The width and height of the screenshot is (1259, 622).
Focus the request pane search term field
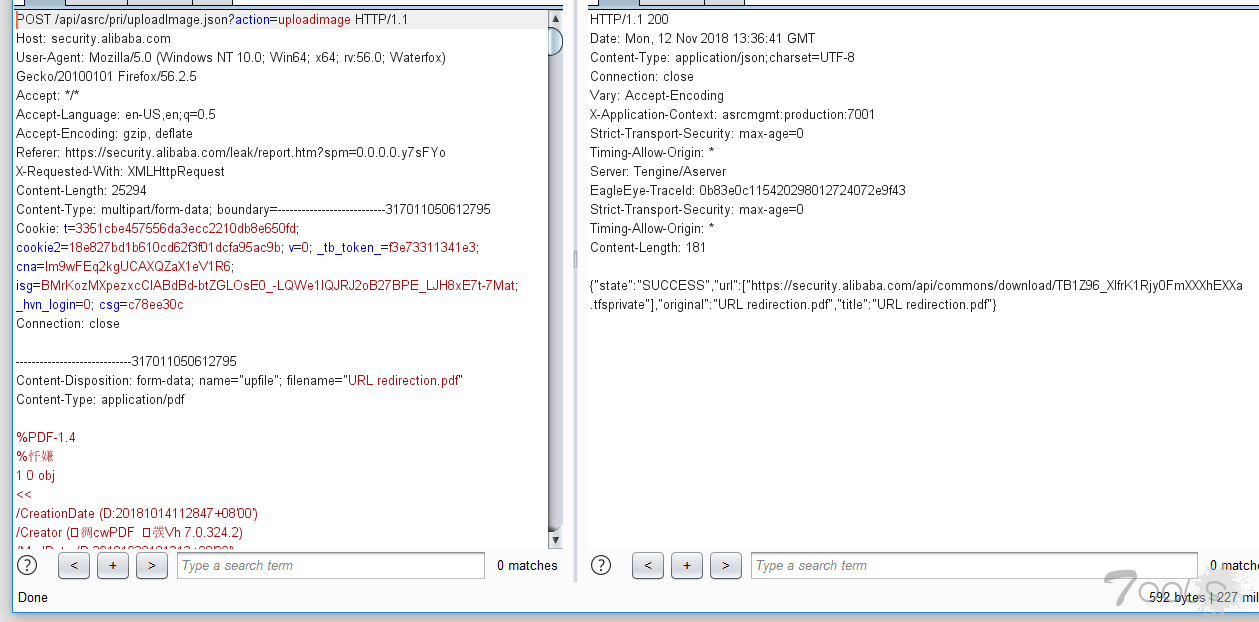tap(331, 565)
